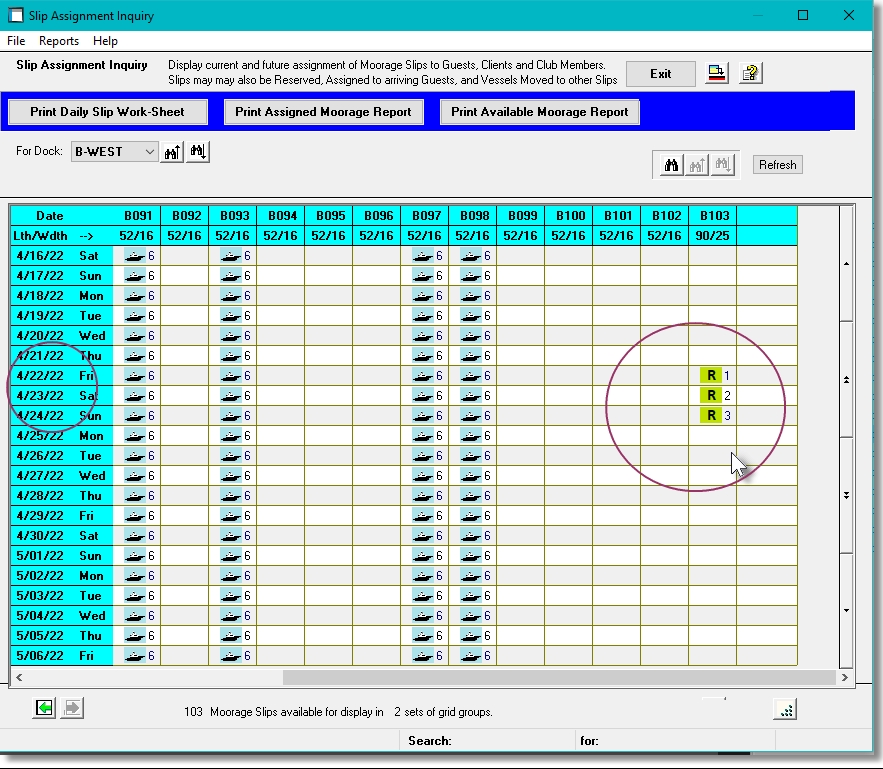Click the printer icon beside the Exit button
Image resolution: width=883 pixels, height=769 pixels.
pyautogui.click(x=717, y=72)
